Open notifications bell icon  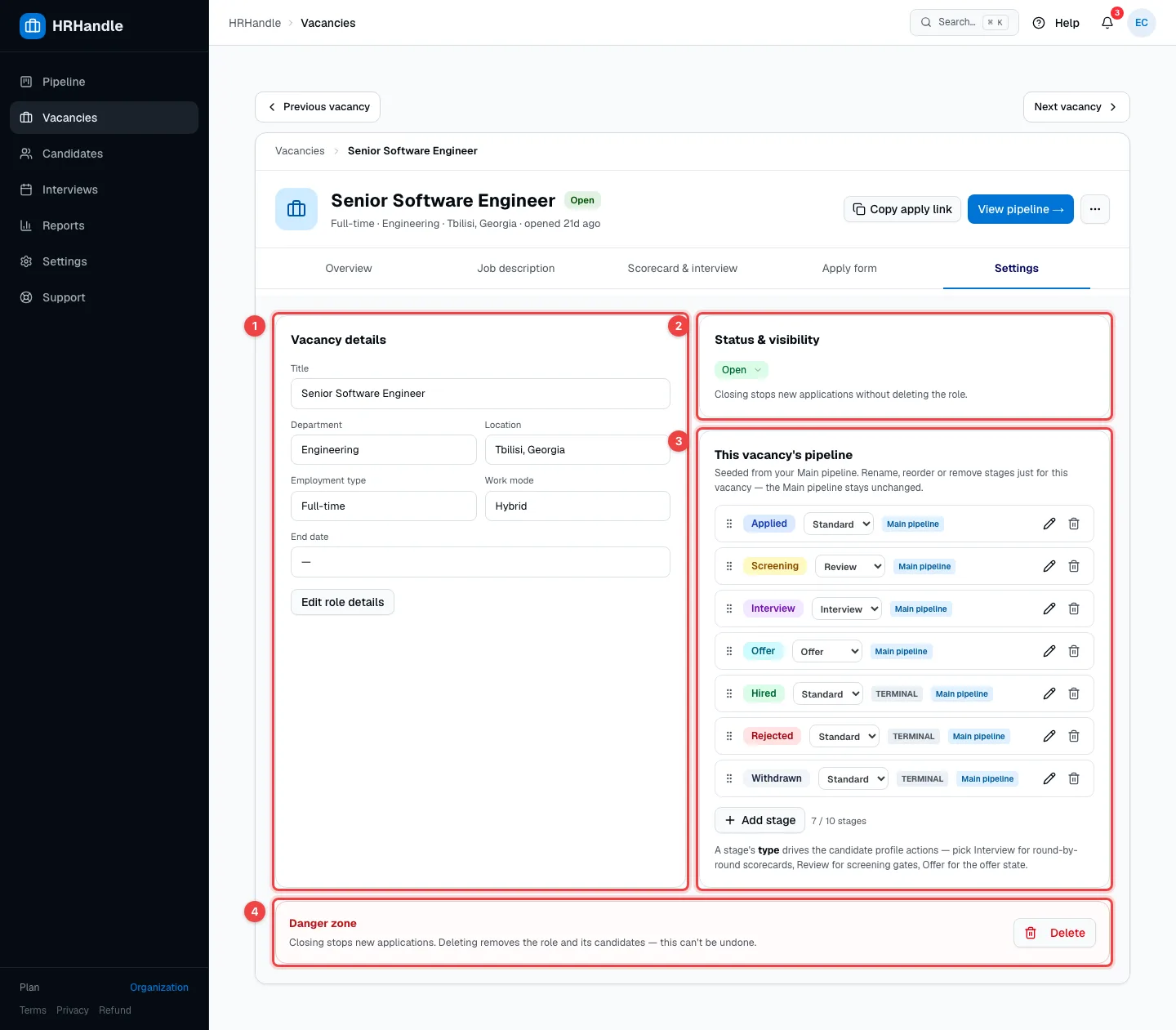(1107, 23)
